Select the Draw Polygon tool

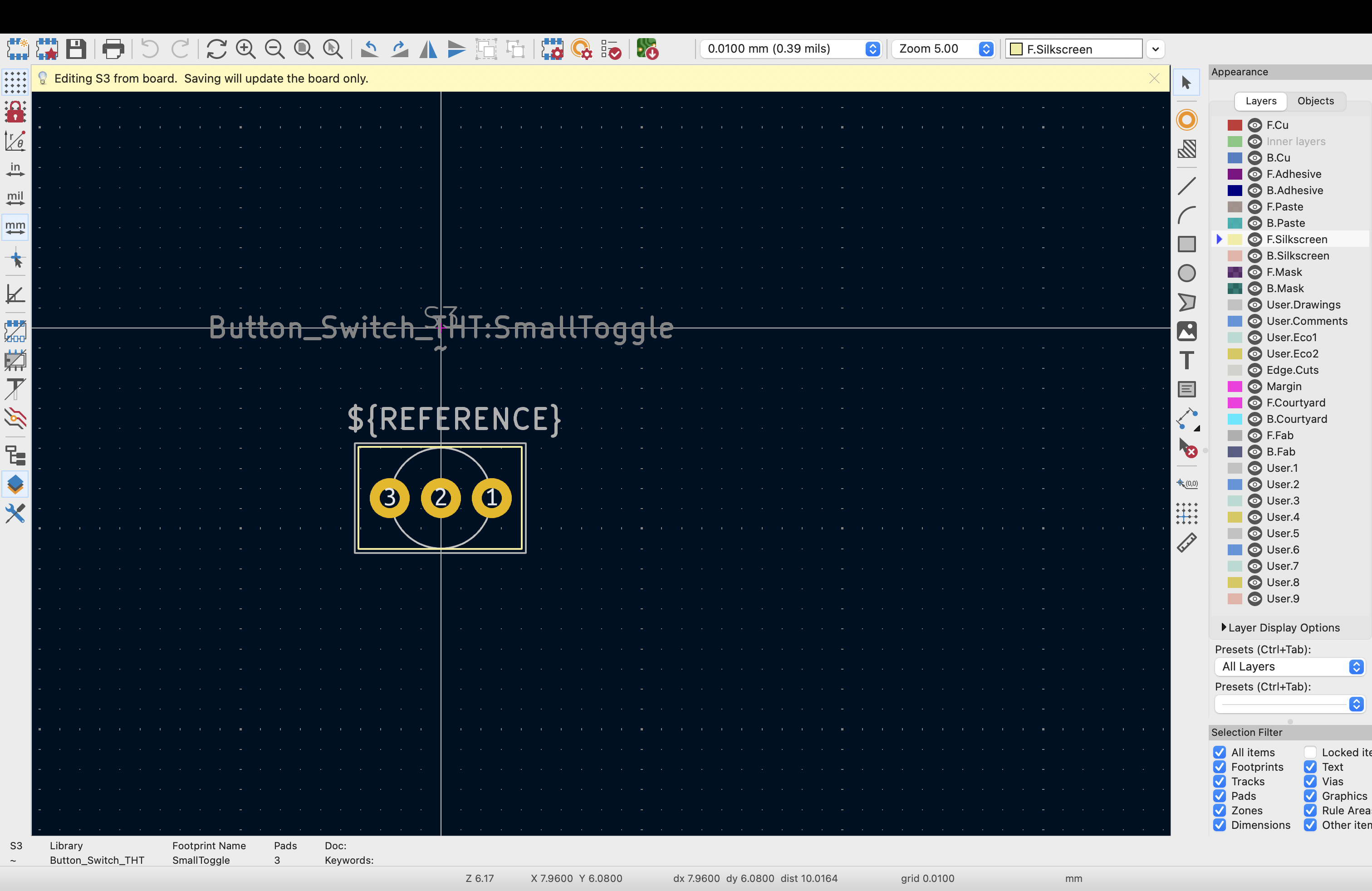pos(1186,303)
